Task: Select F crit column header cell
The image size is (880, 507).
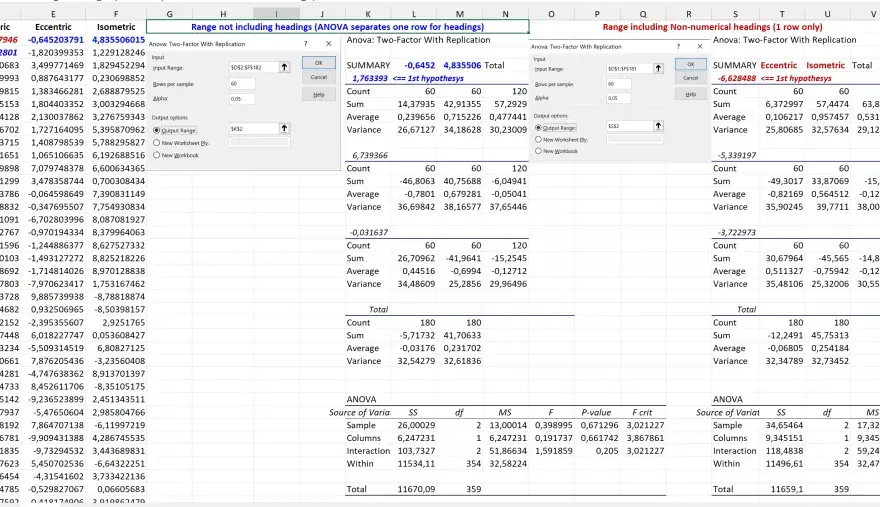Action: (643, 412)
